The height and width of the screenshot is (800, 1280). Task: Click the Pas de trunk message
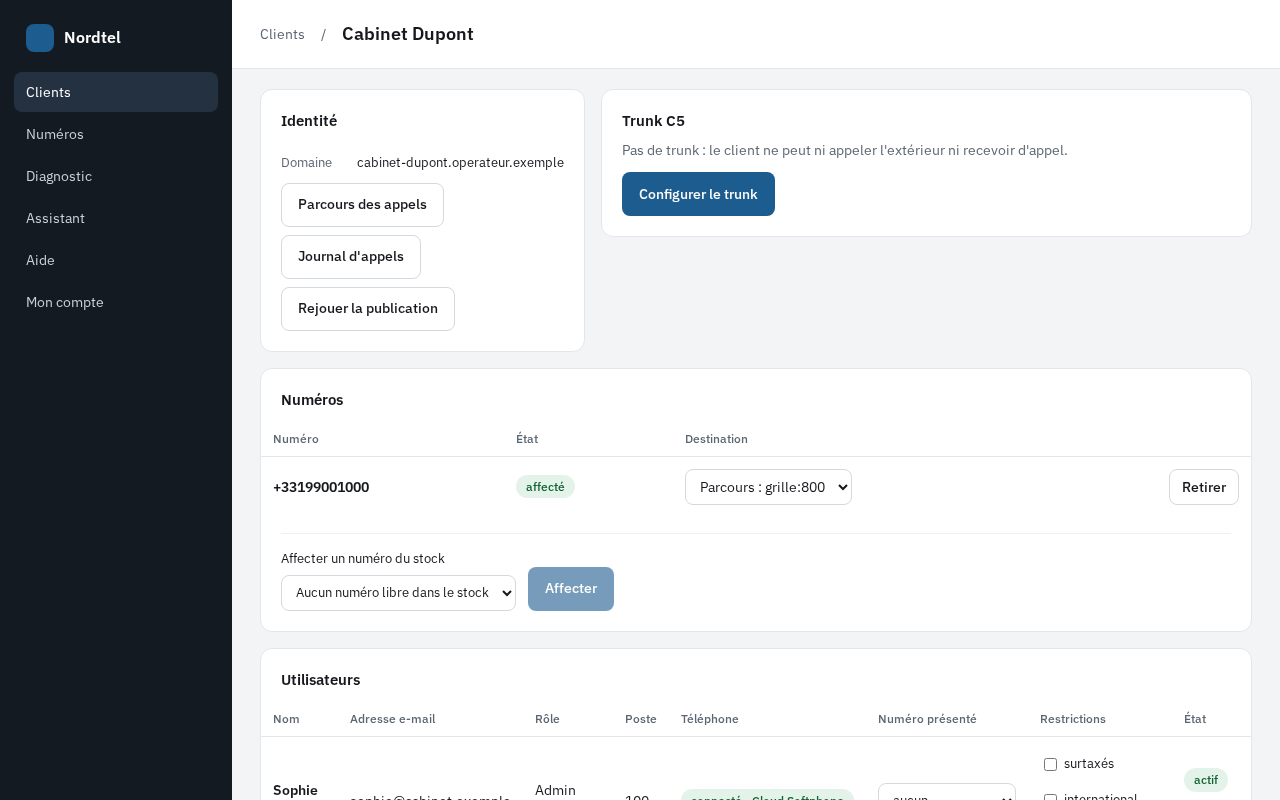click(845, 150)
